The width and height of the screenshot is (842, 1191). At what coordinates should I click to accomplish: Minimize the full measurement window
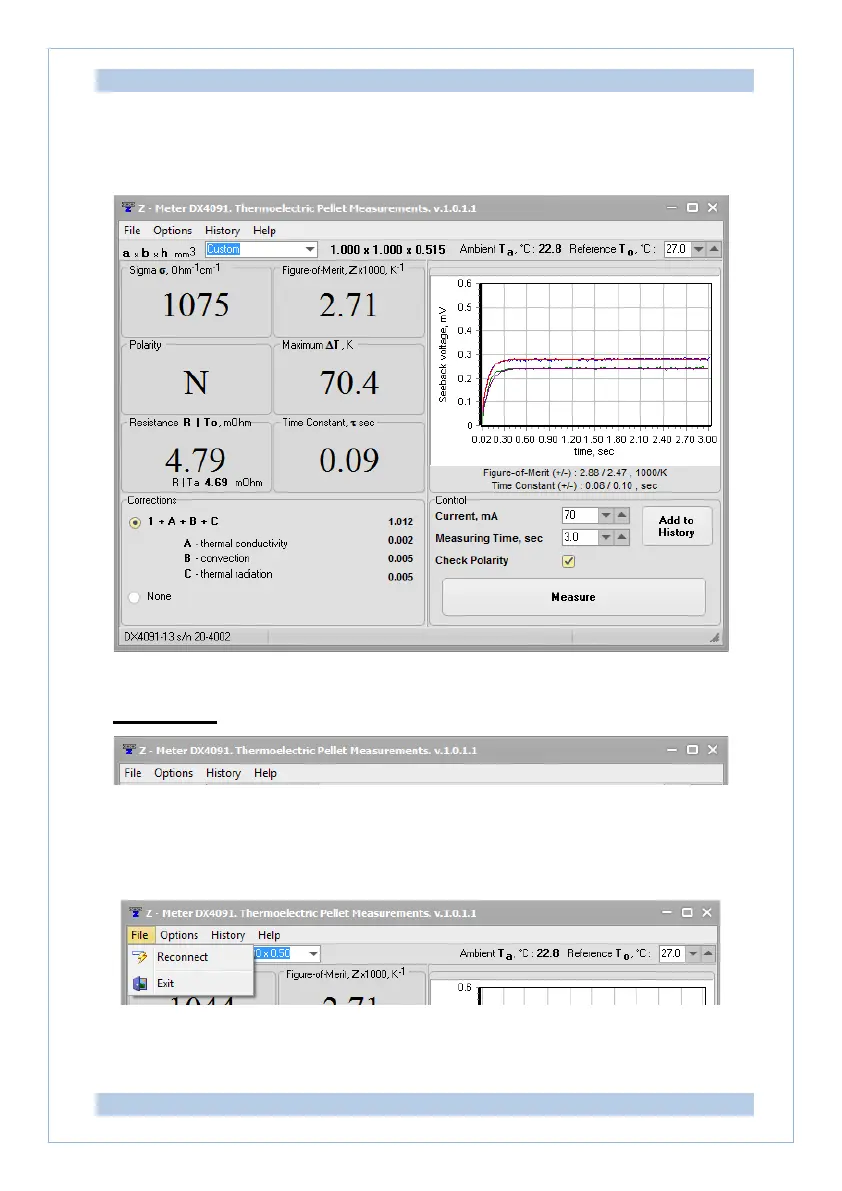[671, 207]
